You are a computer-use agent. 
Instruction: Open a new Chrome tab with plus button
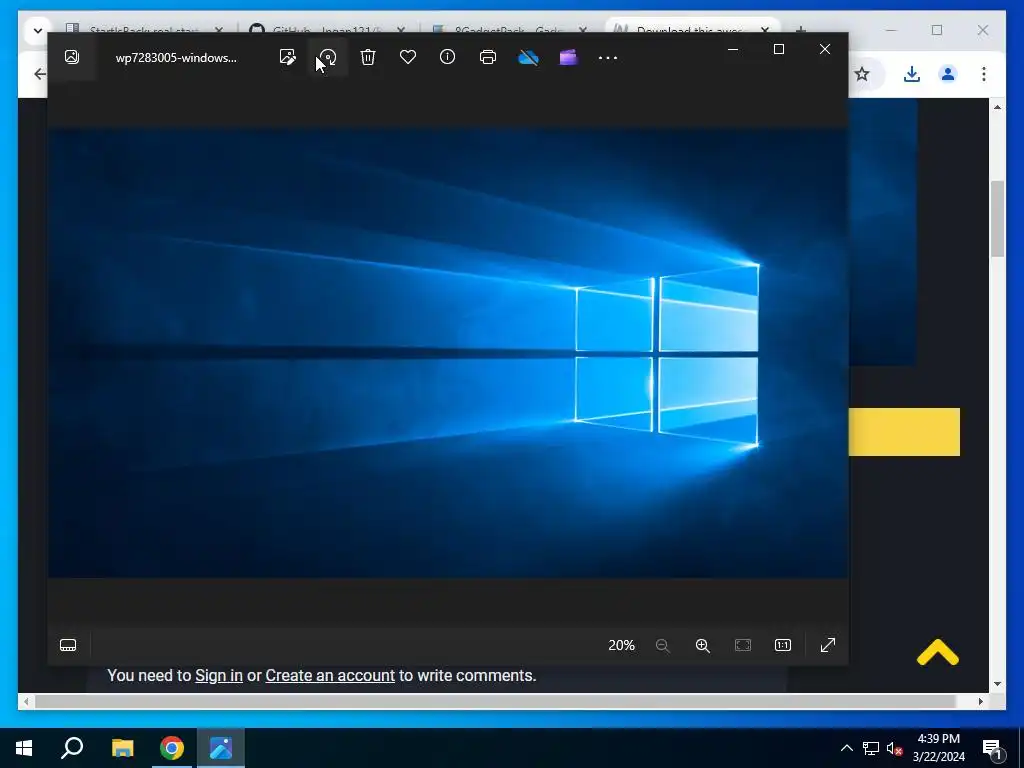click(x=801, y=30)
